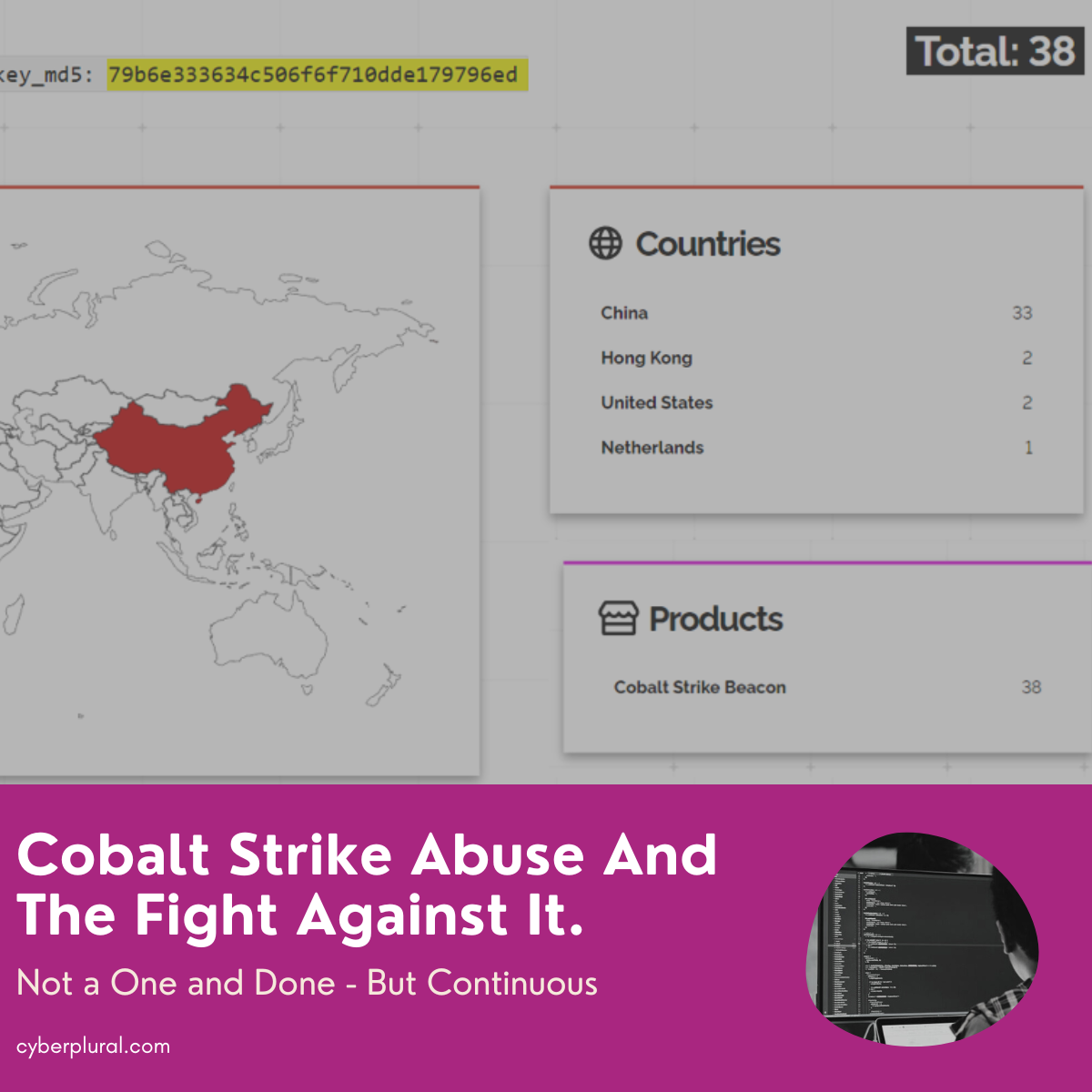Click Australia on the world map
The width and height of the screenshot is (1092, 1092).
[268, 637]
